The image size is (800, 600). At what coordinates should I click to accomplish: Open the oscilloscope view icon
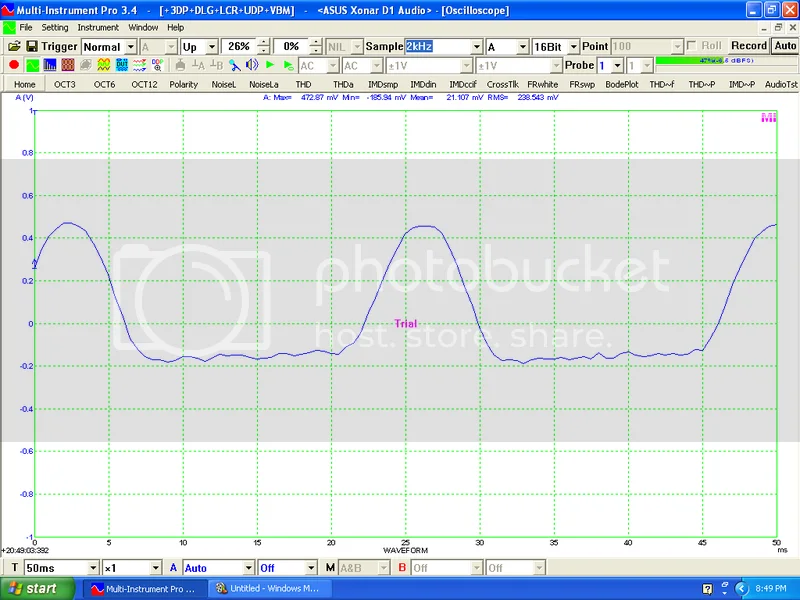[x=32, y=65]
